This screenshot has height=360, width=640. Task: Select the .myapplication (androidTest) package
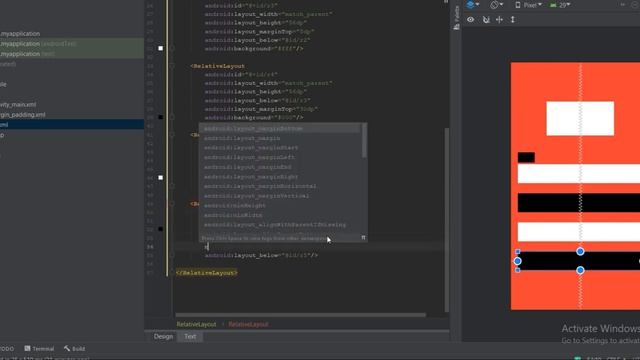click(x=38, y=44)
